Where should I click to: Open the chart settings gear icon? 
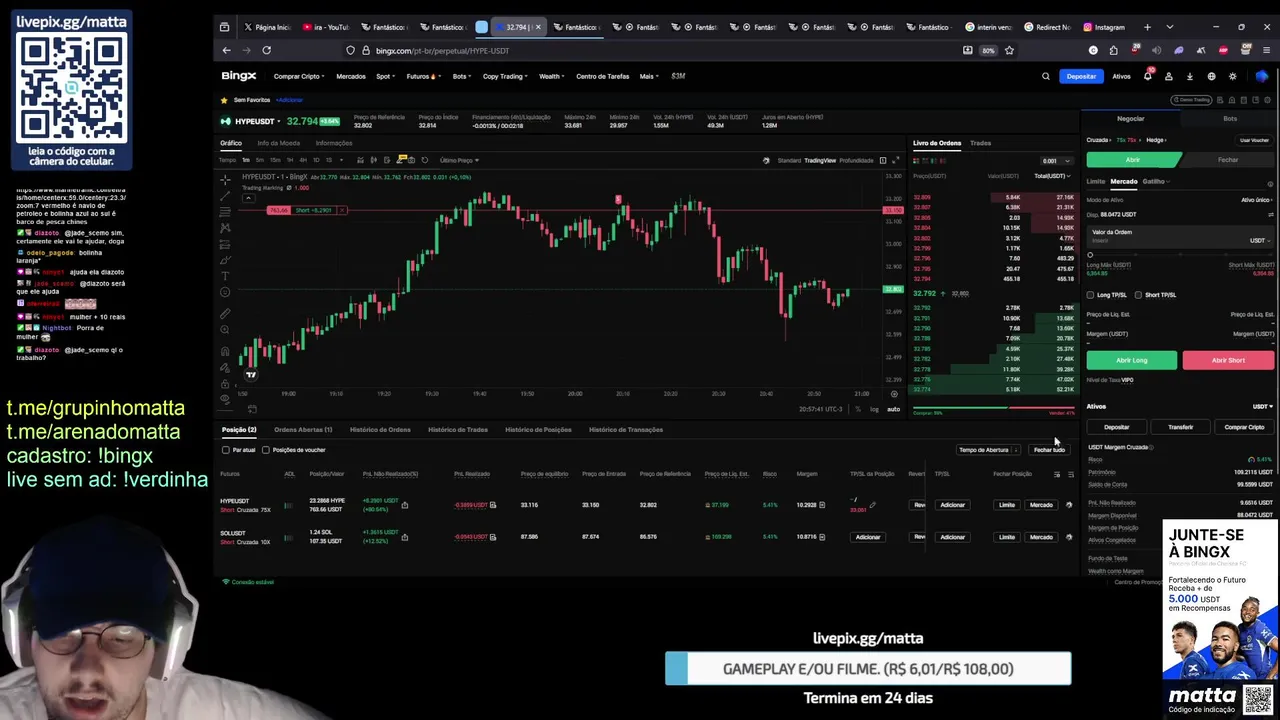click(x=894, y=394)
